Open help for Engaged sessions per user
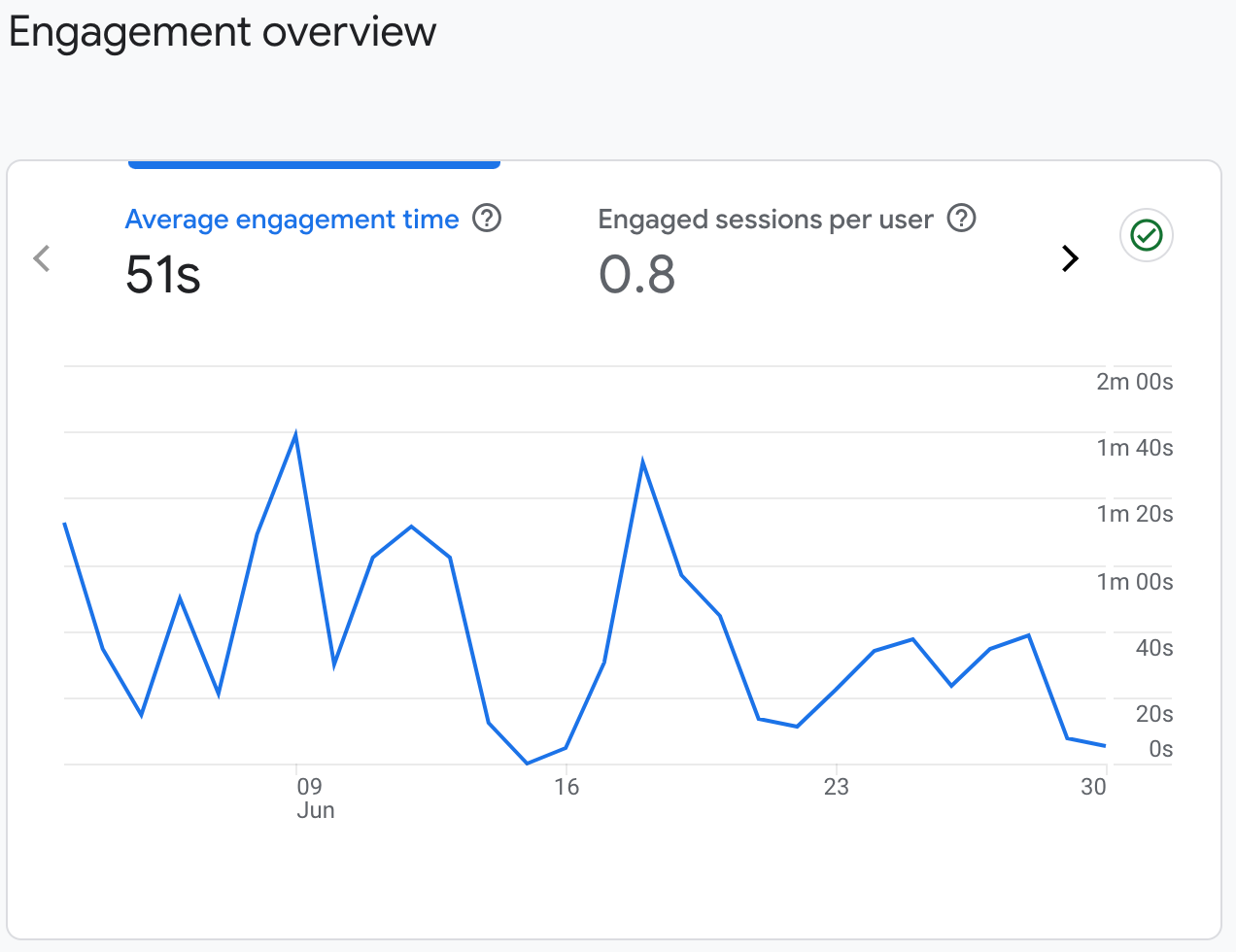The width and height of the screenshot is (1236, 952). pos(961,219)
